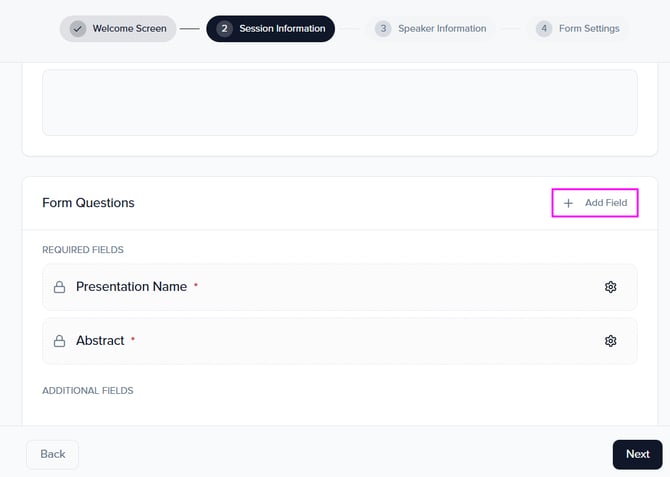Click the plus icon beside Add Field

[568, 203]
